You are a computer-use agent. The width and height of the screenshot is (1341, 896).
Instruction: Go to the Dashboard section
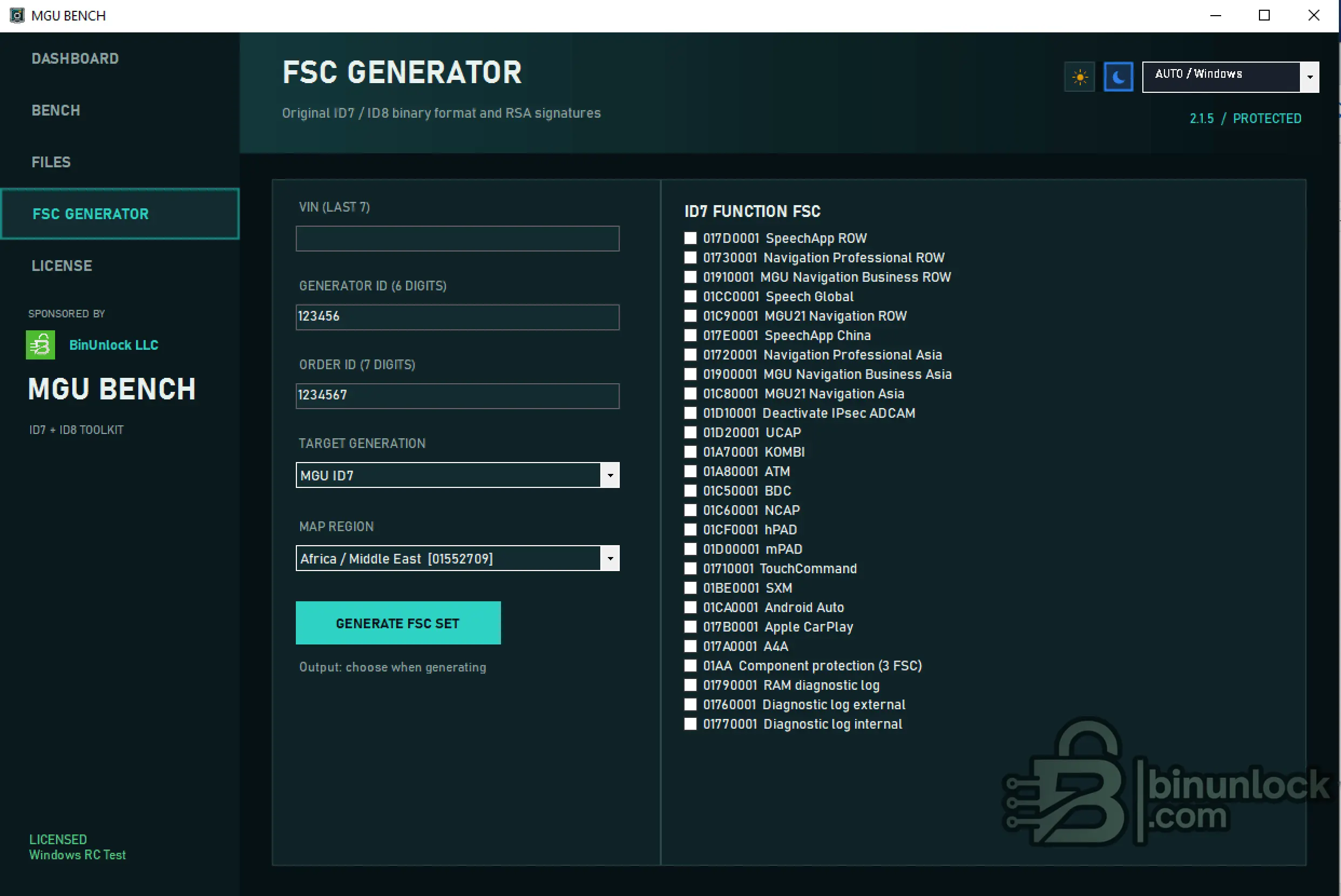(x=76, y=58)
